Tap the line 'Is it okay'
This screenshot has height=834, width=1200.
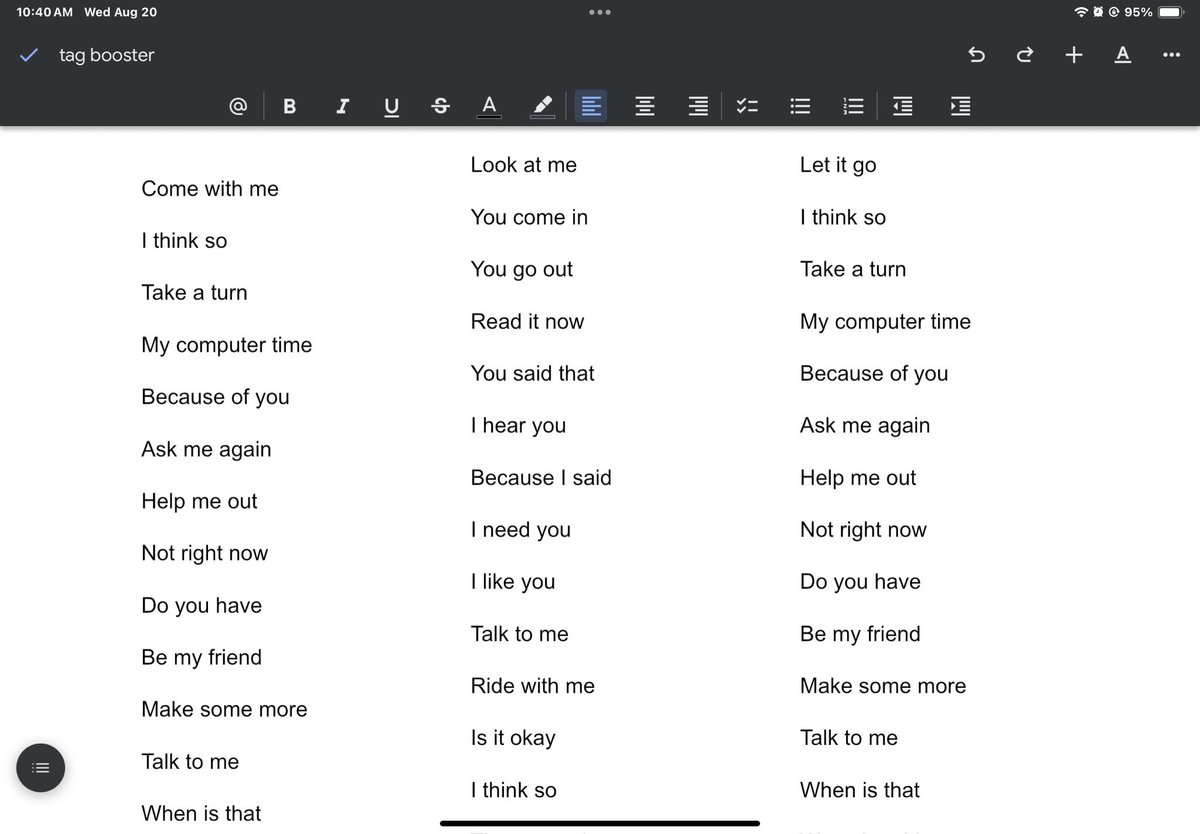tap(513, 738)
